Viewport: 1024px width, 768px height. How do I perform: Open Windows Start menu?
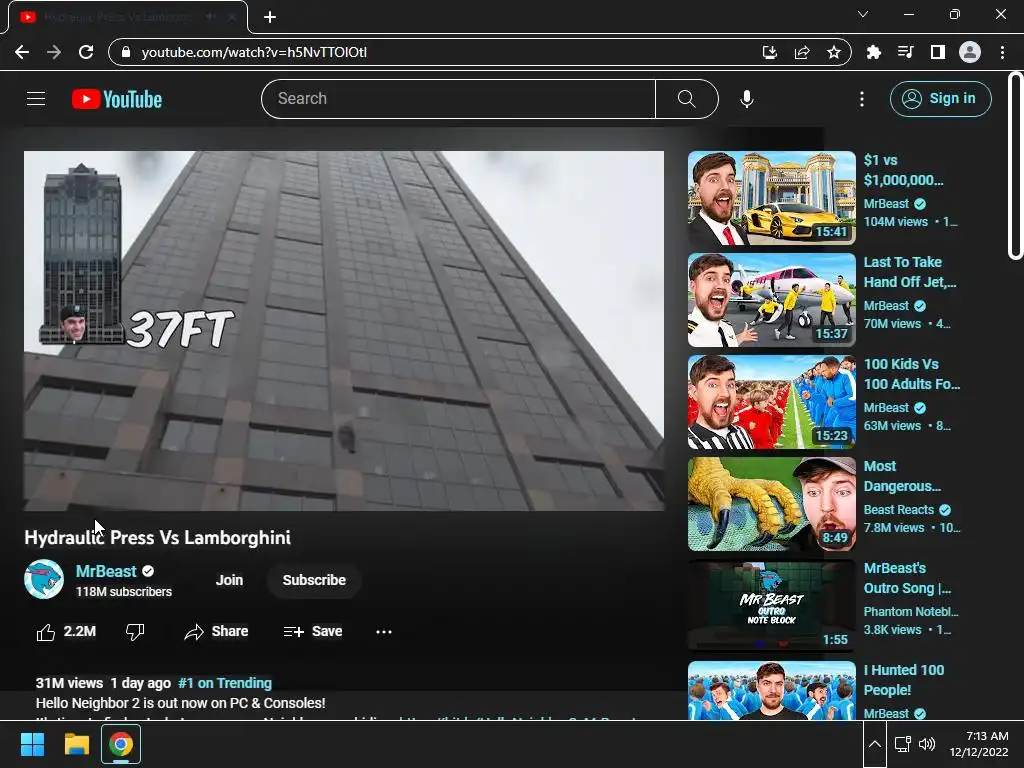click(x=32, y=744)
